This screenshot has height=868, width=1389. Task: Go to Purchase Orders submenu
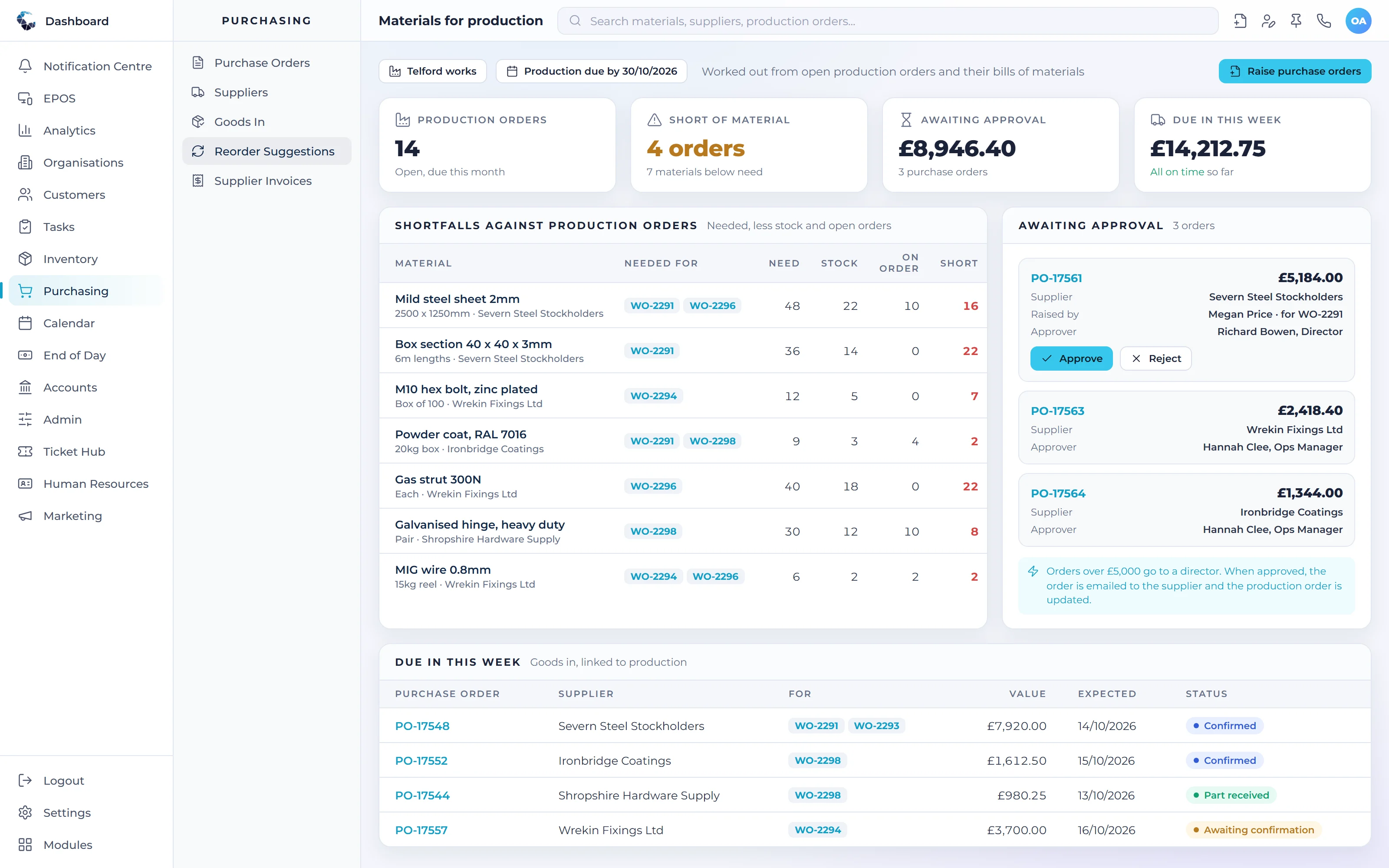coord(267,62)
